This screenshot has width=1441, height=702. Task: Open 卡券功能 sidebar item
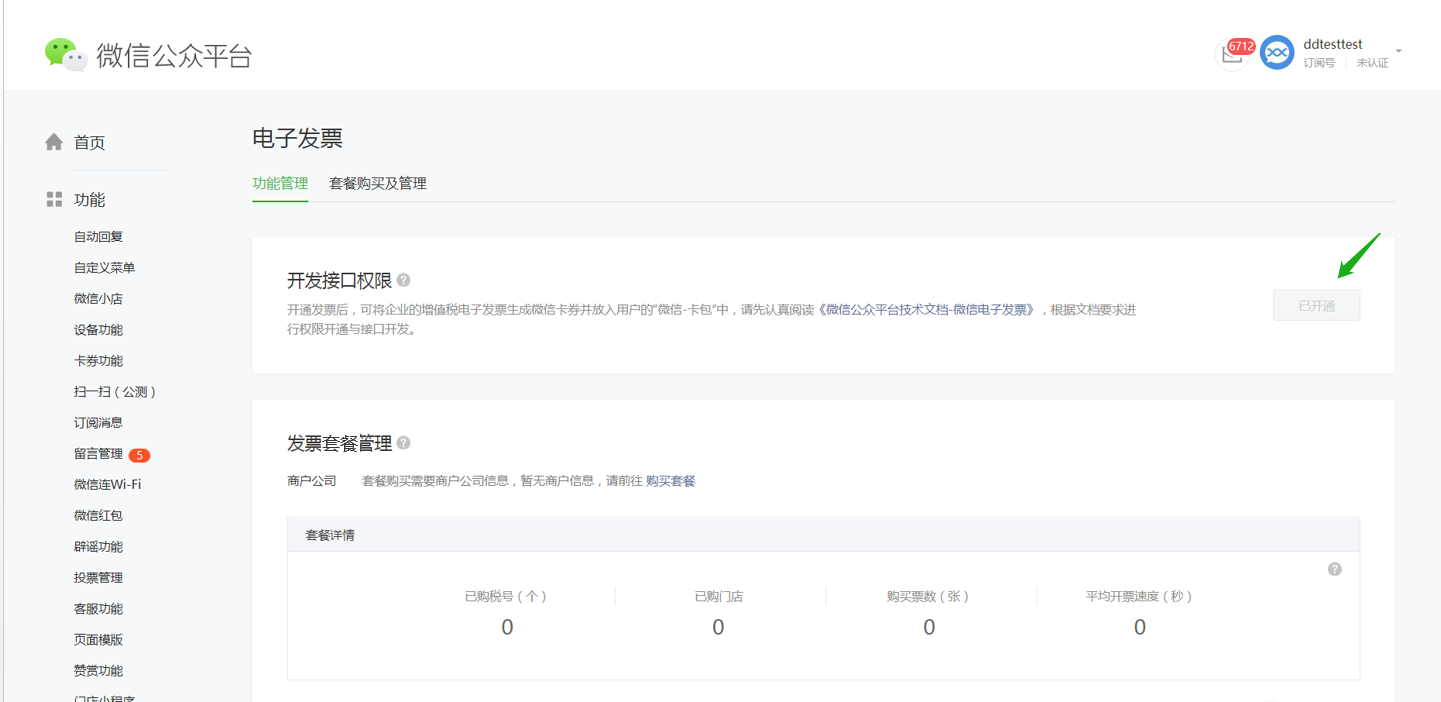point(98,361)
